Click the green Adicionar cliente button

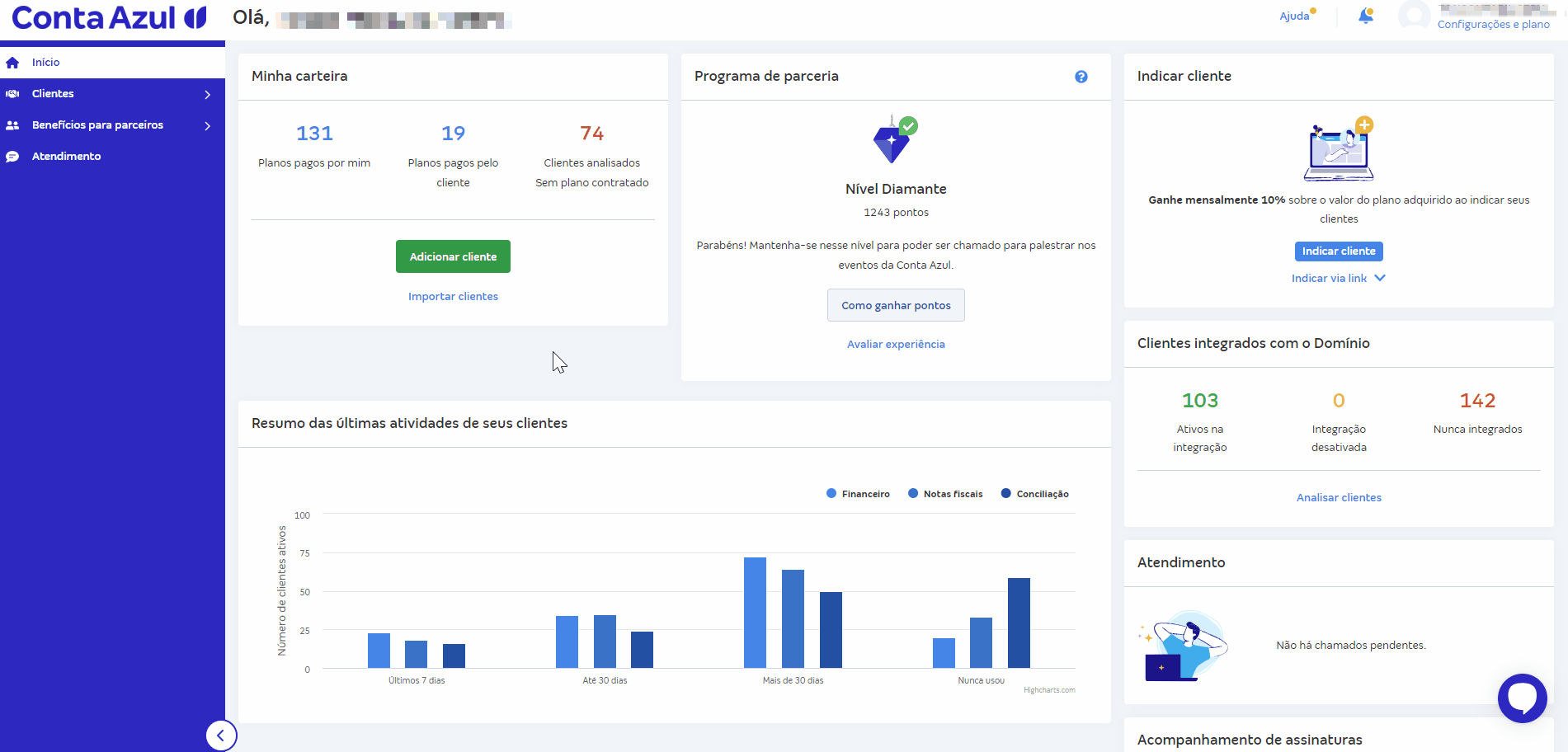coord(453,256)
